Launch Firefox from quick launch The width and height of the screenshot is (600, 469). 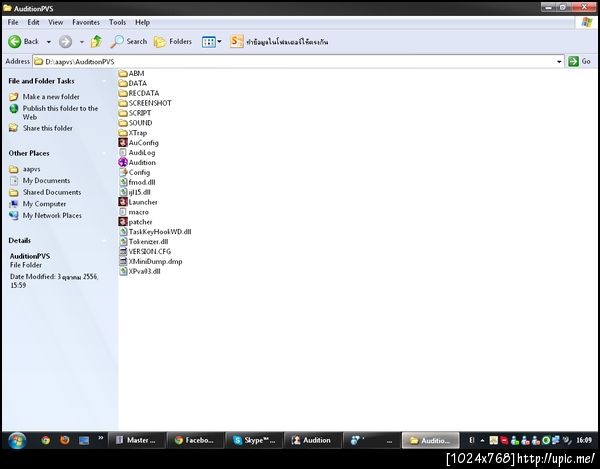pyautogui.click(x=65, y=440)
